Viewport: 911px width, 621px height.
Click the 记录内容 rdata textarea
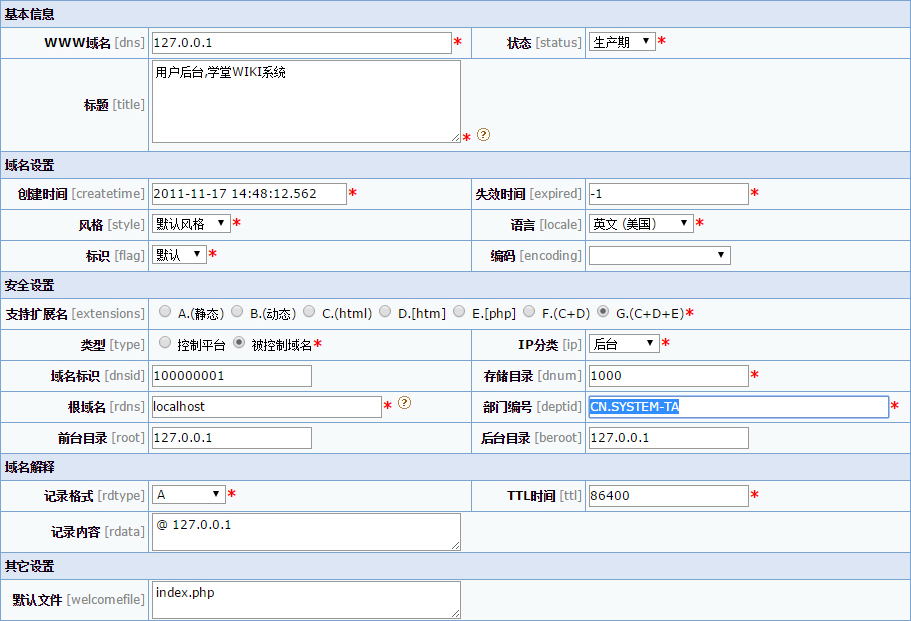pyautogui.click(x=306, y=532)
